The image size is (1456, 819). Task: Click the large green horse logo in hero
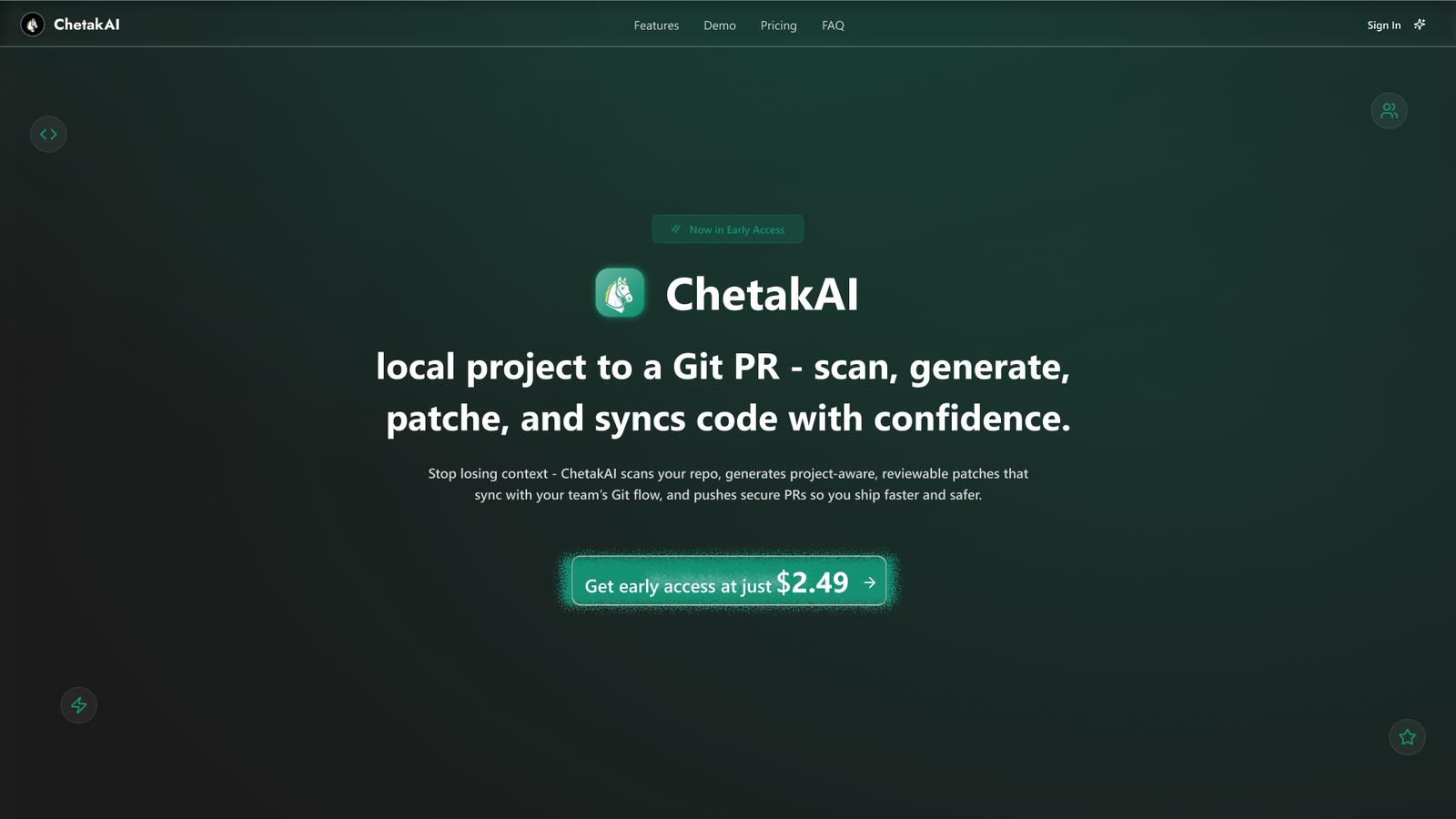620,293
